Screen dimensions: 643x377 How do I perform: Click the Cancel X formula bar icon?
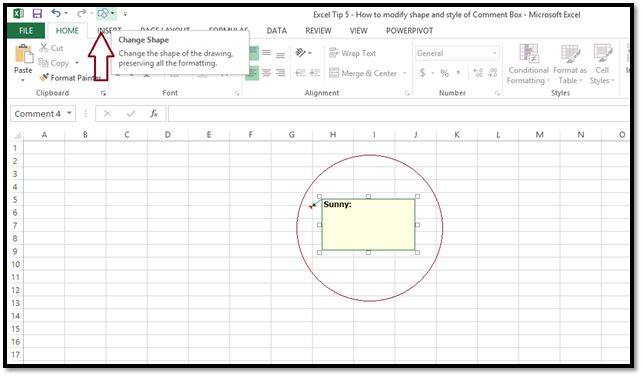click(107, 114)
